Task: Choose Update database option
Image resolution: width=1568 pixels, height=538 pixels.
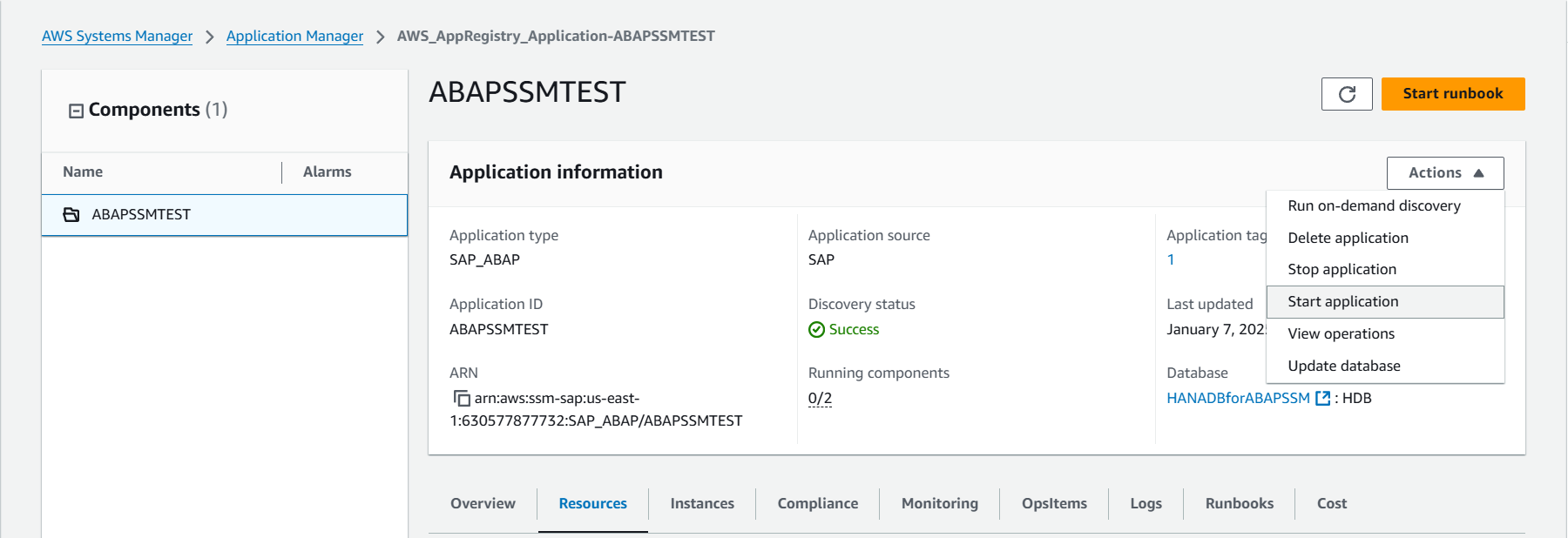Action: 1343,367
